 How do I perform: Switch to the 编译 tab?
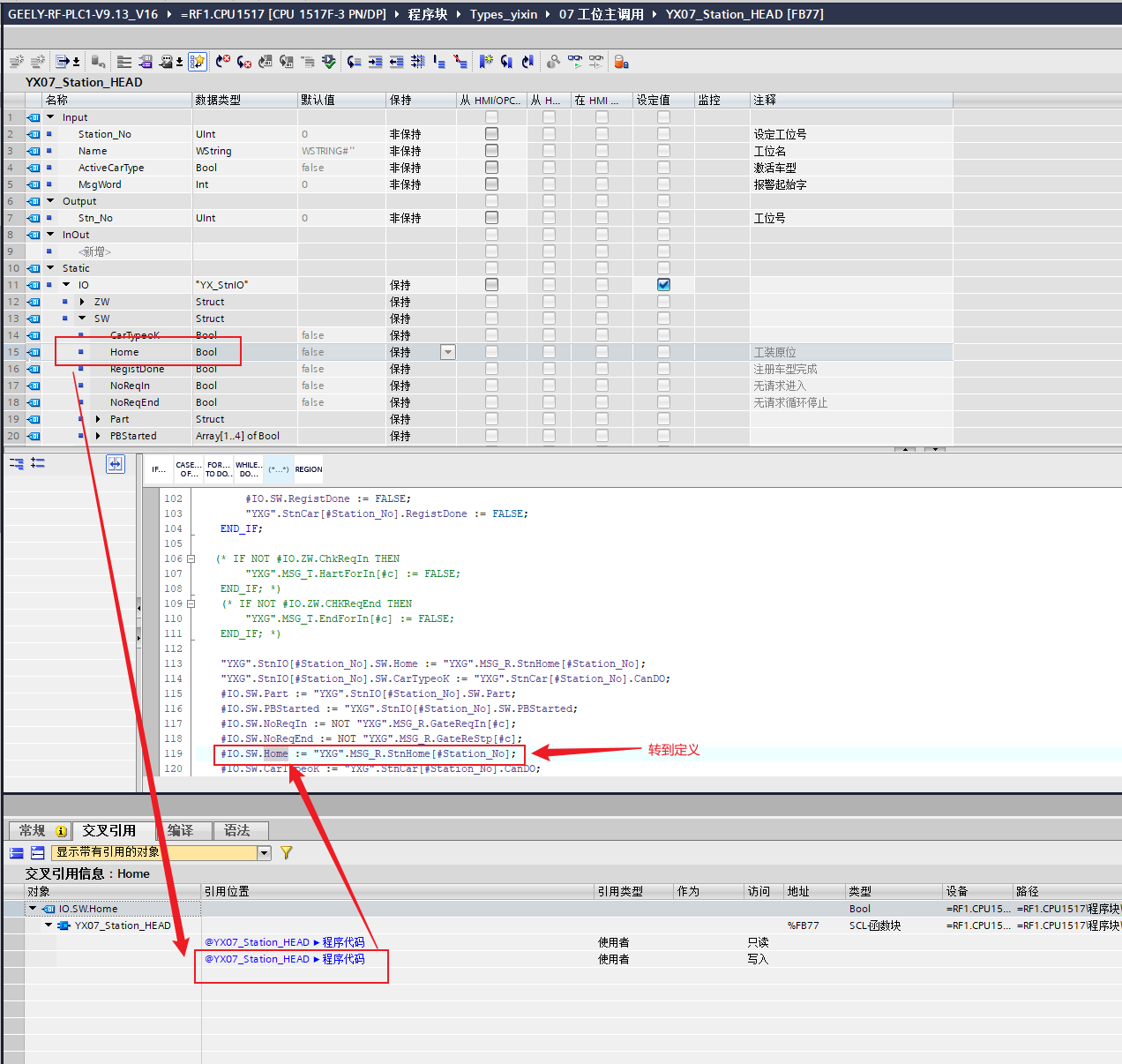(x=181, y=831)
